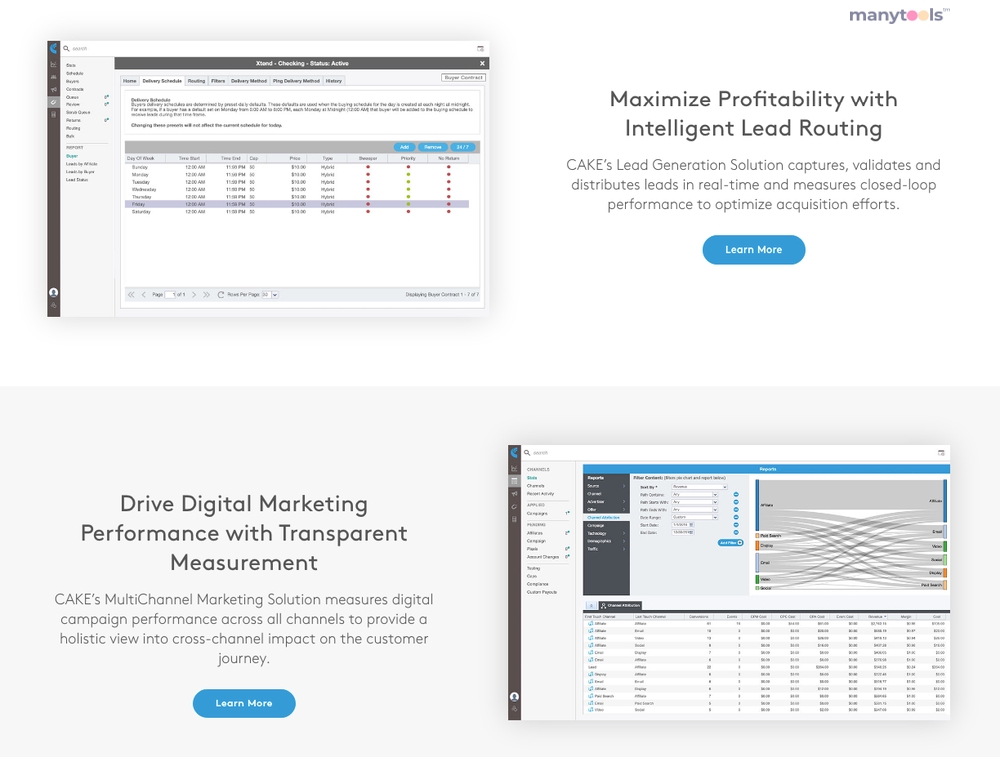This screenshot has height=757, width=1000.
Task: Switch to the Filters tab
Action: 218,81
